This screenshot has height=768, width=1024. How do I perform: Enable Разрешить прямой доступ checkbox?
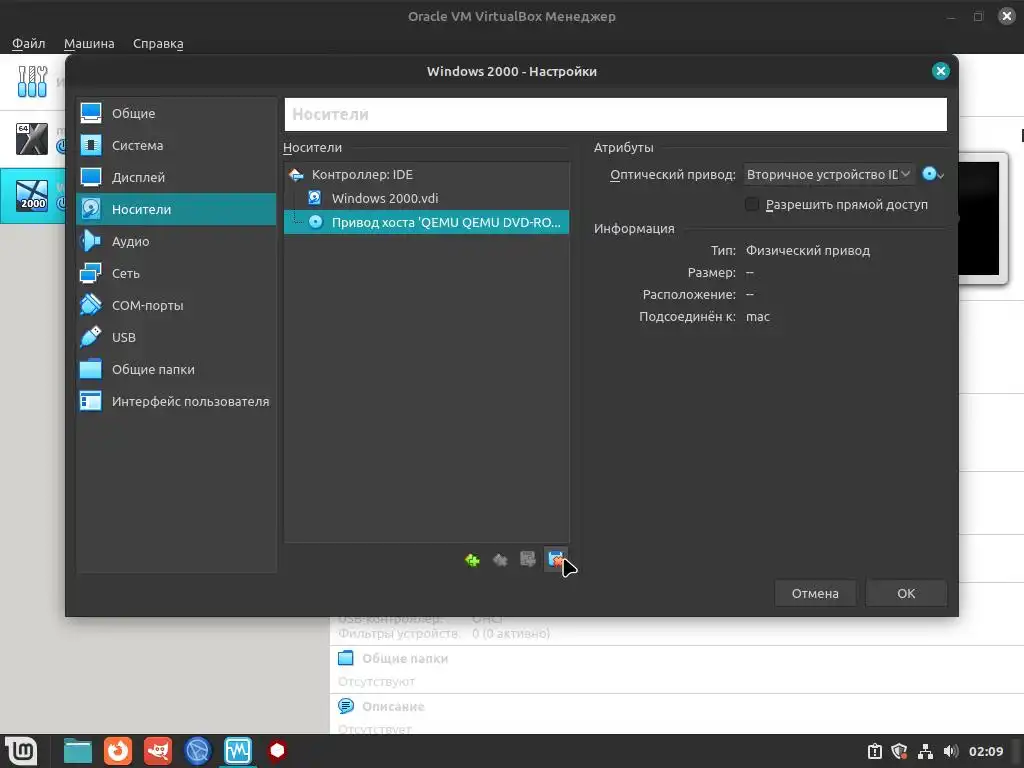pyautogui.click(x=752, y=204)
